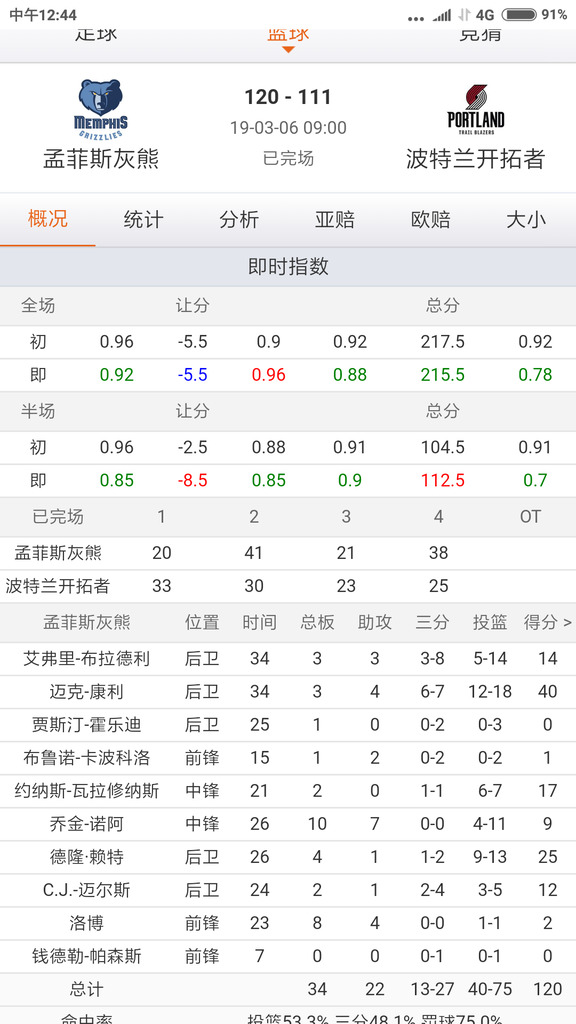The image size is (576, 1024).
Task: Tap the OT quarter column header
Action: tap(530, 517)
